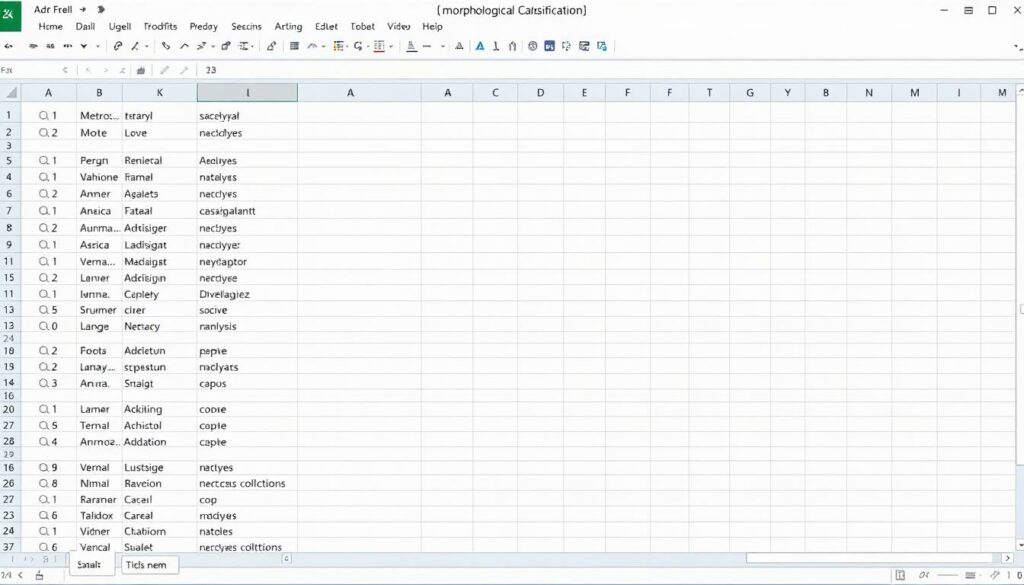Select cell containing Lustsige
The width and height of the screenshot is (1024, 585).
pos(159,467)
